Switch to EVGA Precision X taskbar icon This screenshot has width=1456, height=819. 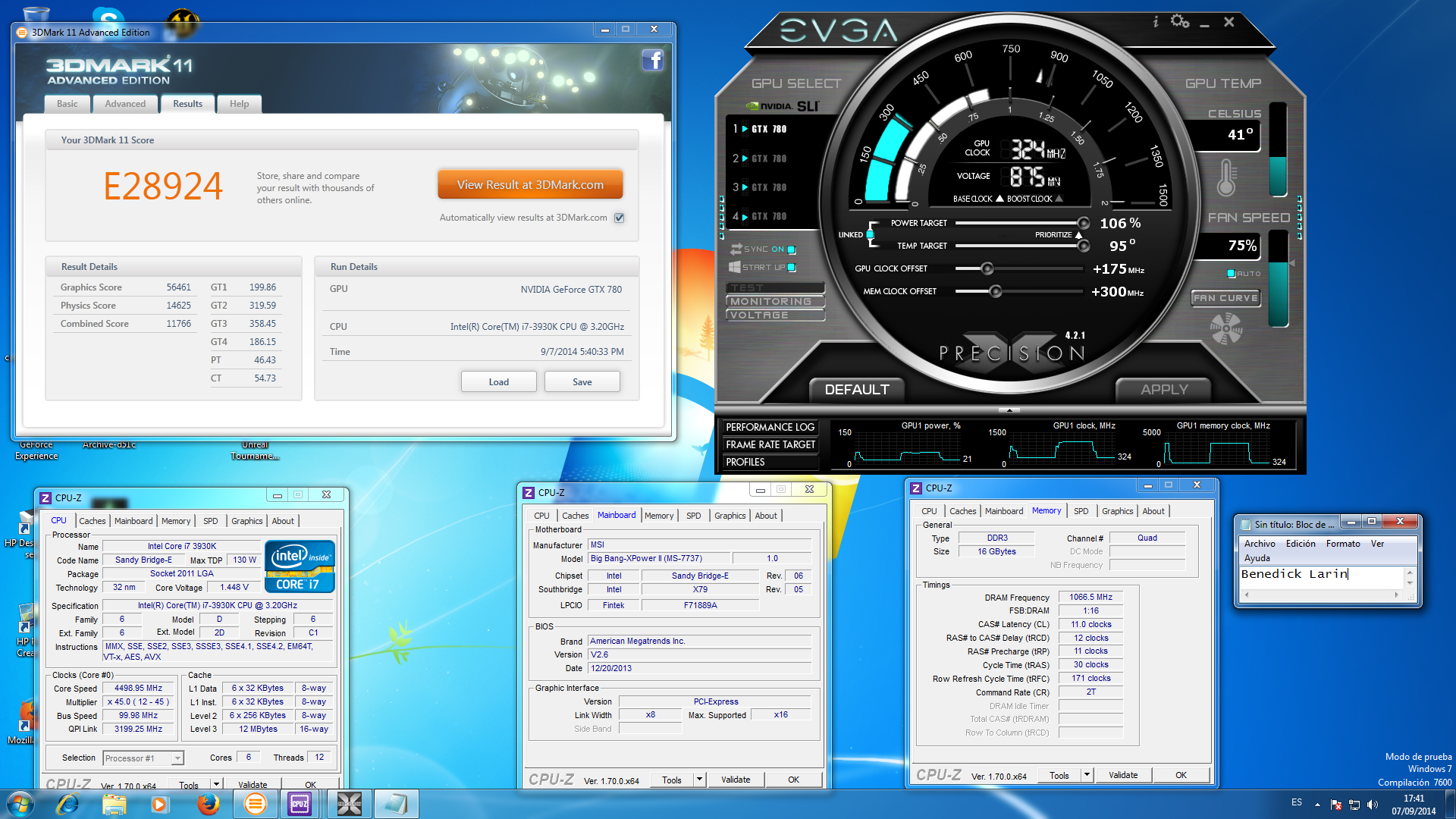coord(350,804)
